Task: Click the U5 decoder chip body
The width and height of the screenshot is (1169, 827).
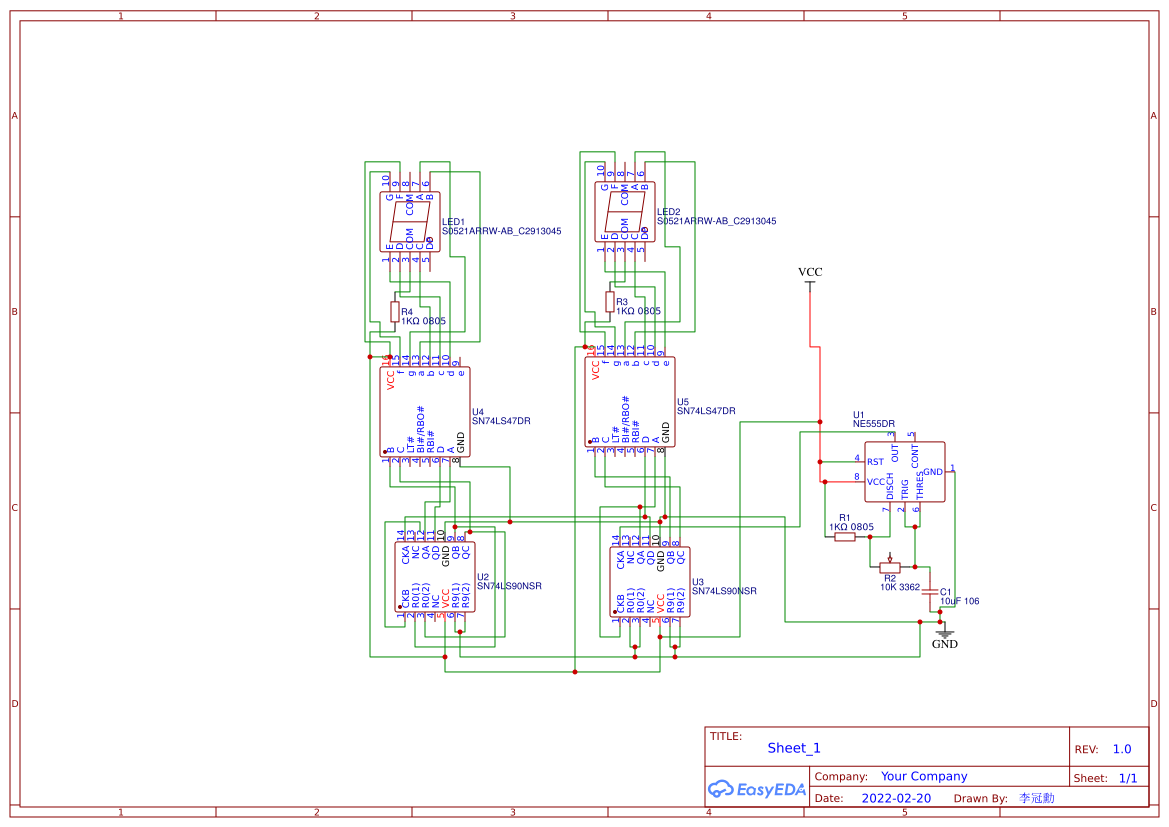Action: click(630, 402)
